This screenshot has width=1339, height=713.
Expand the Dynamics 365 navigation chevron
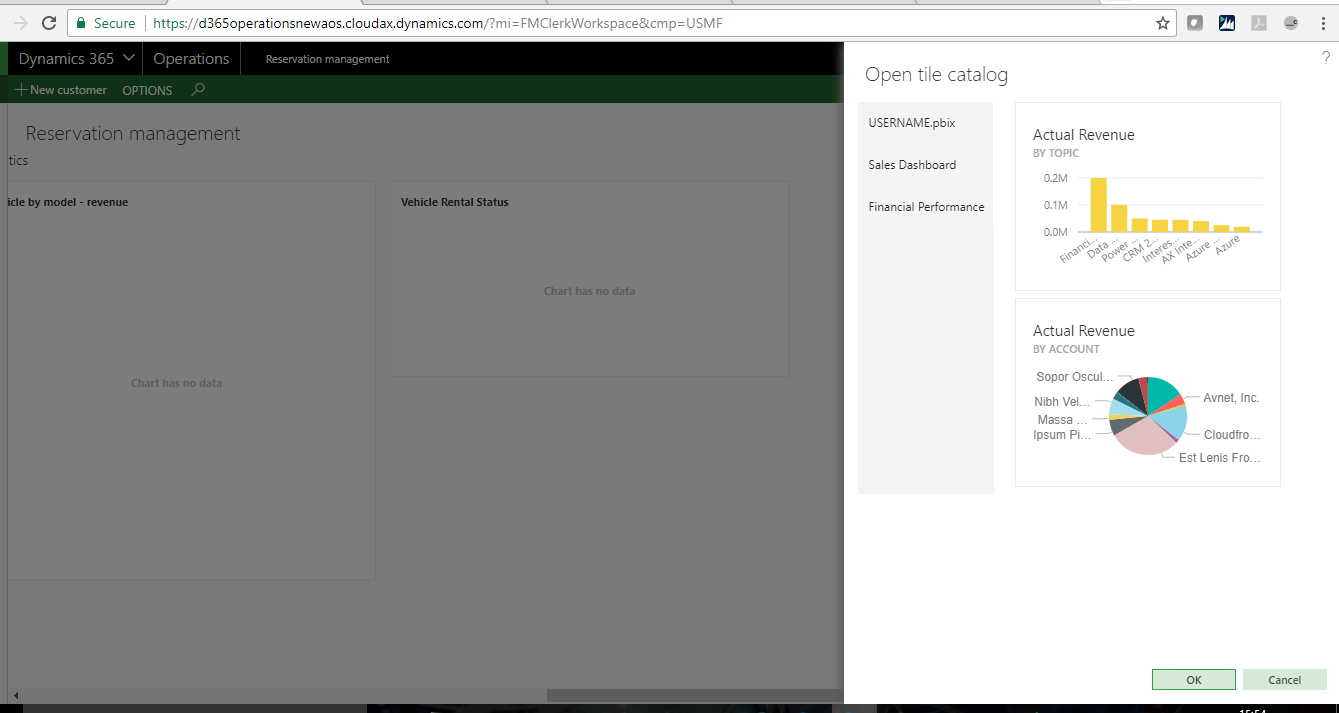(x=128, y=58)
